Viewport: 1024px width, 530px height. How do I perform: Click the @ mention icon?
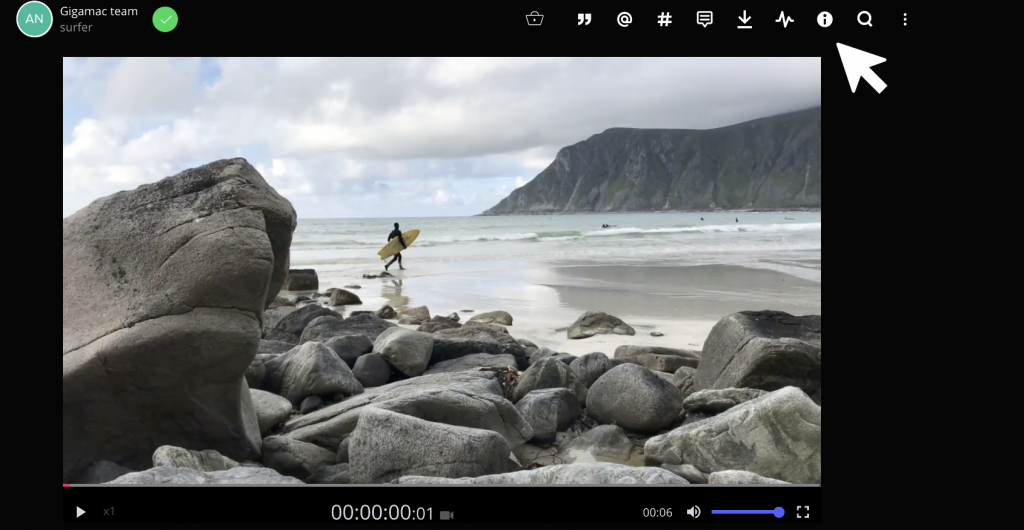(624, 20)
